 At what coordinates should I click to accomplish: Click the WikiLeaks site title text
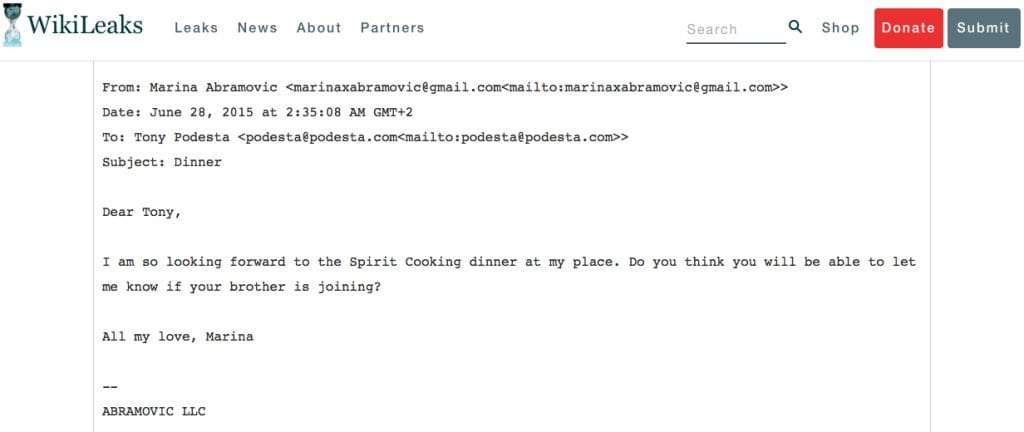(85, 26)
